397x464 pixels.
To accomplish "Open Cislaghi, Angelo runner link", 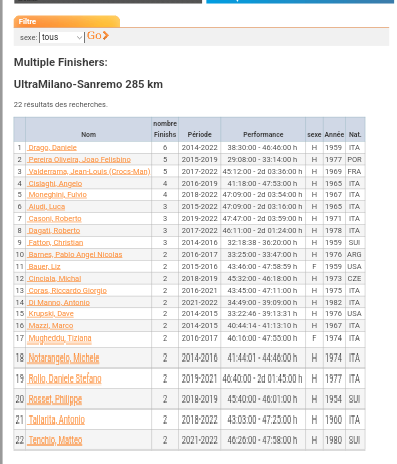I will [x=55, y=184].
